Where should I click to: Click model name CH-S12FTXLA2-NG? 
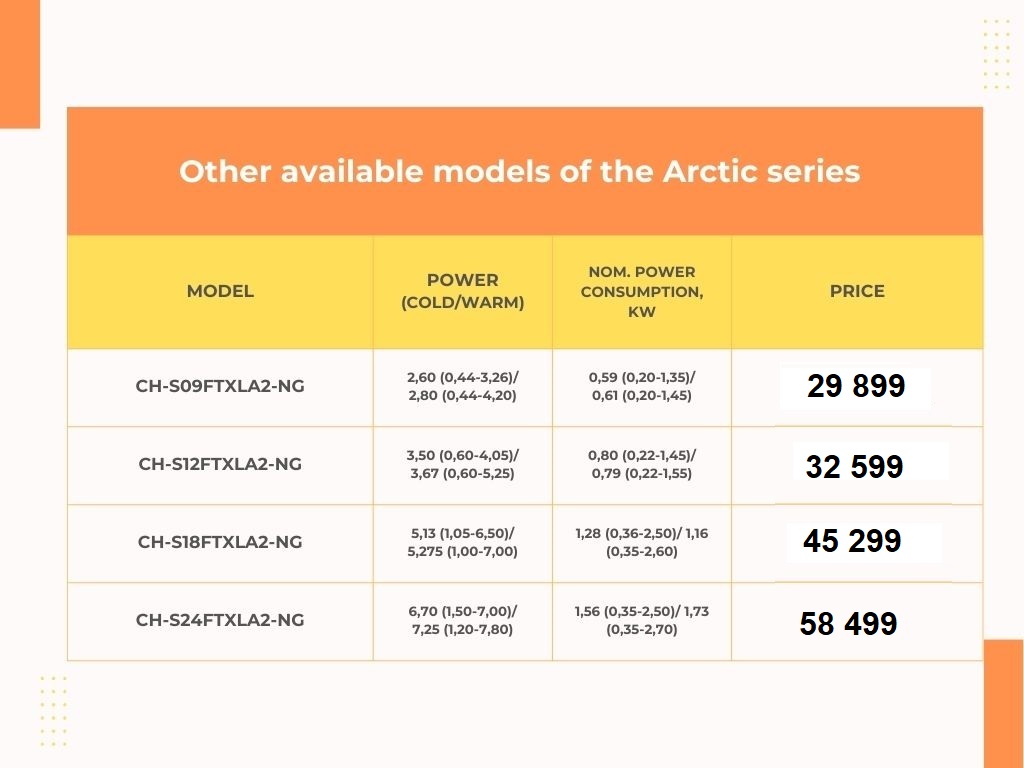click(x=220, y=464)
